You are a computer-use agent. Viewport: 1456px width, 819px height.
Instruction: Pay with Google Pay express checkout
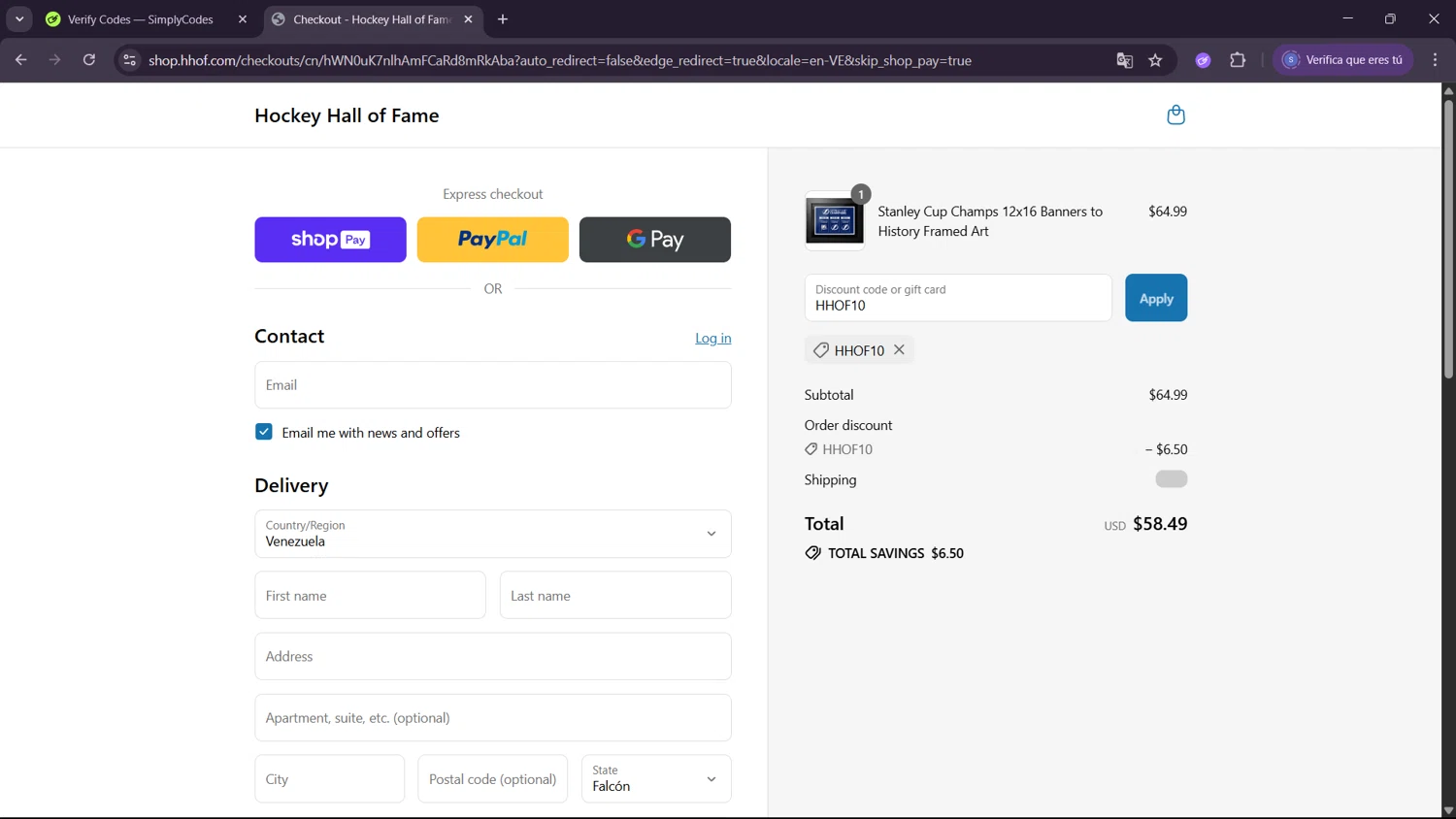point(655,240)
